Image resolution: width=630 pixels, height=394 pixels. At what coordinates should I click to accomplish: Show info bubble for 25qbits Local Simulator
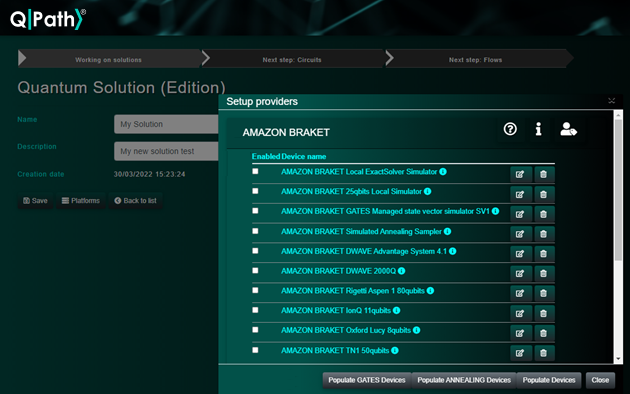coord(428,191)
